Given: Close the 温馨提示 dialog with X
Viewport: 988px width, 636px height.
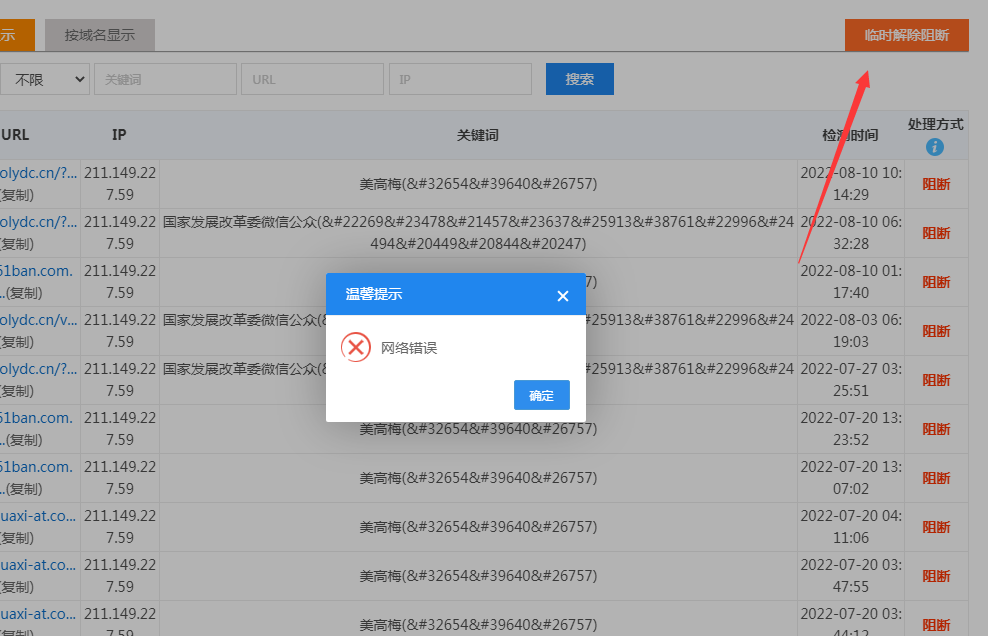Looking at the screenshot, I should pyautogui.click(x=562, y=296).
